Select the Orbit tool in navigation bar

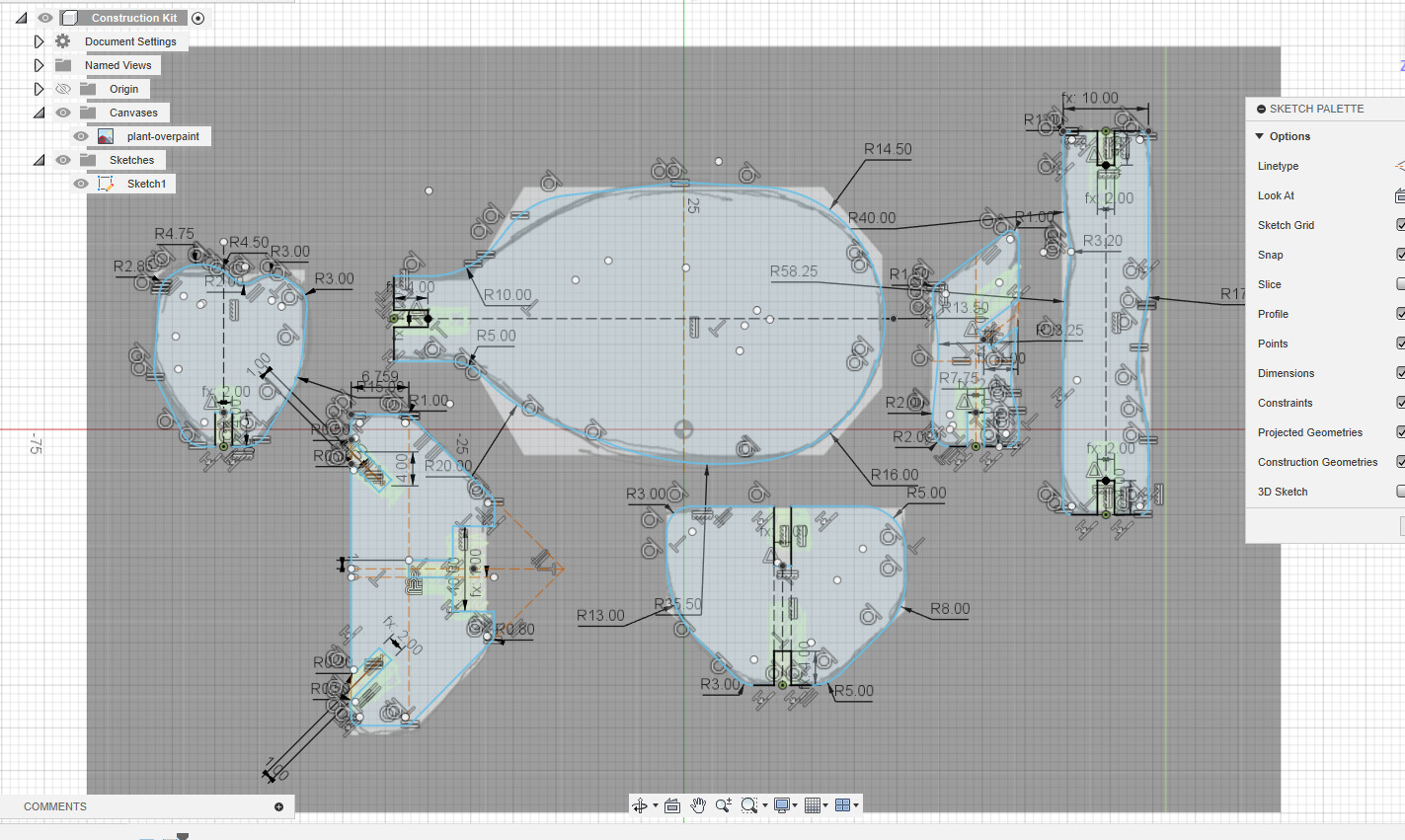click(x=639, y=805)
